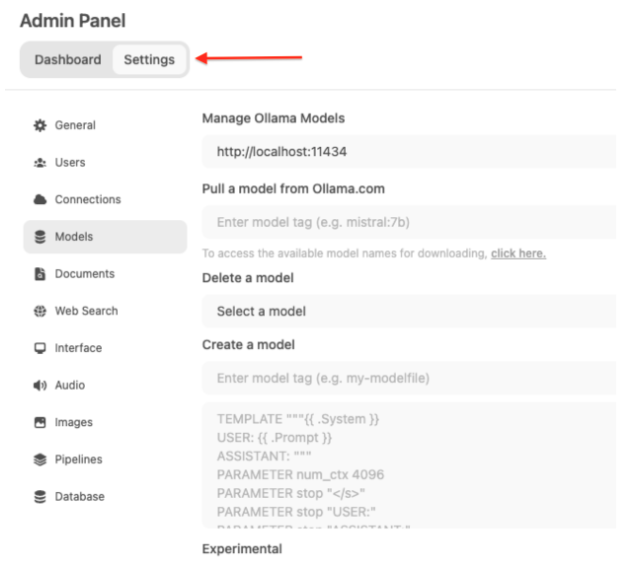The height and width of the screenshot is (571, 626).
Task: Click the Users people icon
Action: [40, 163]
